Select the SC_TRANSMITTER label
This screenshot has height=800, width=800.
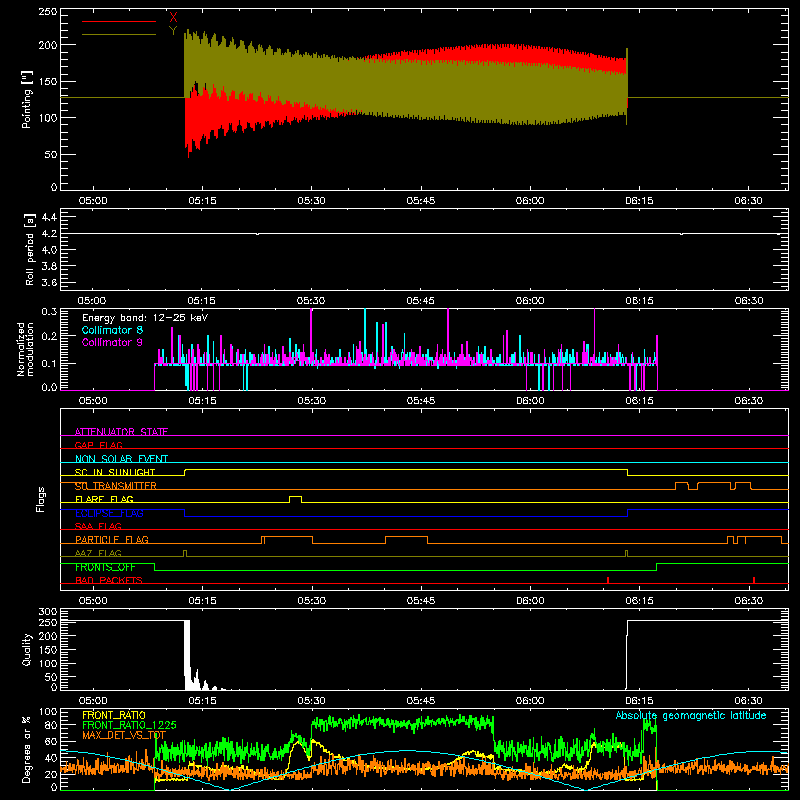[x=116, y=486]
